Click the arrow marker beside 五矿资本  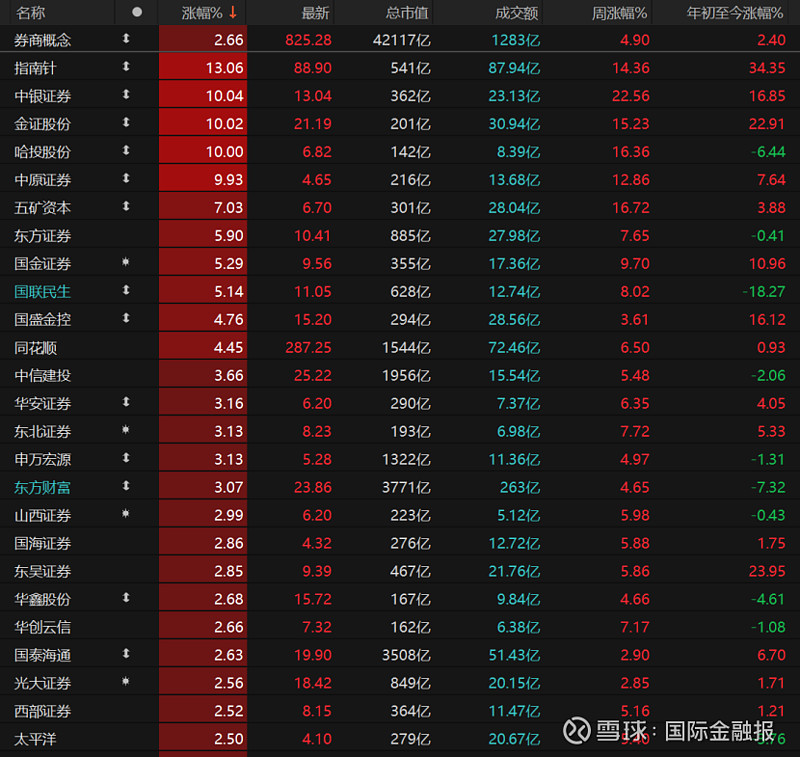(x=126, y=206)
